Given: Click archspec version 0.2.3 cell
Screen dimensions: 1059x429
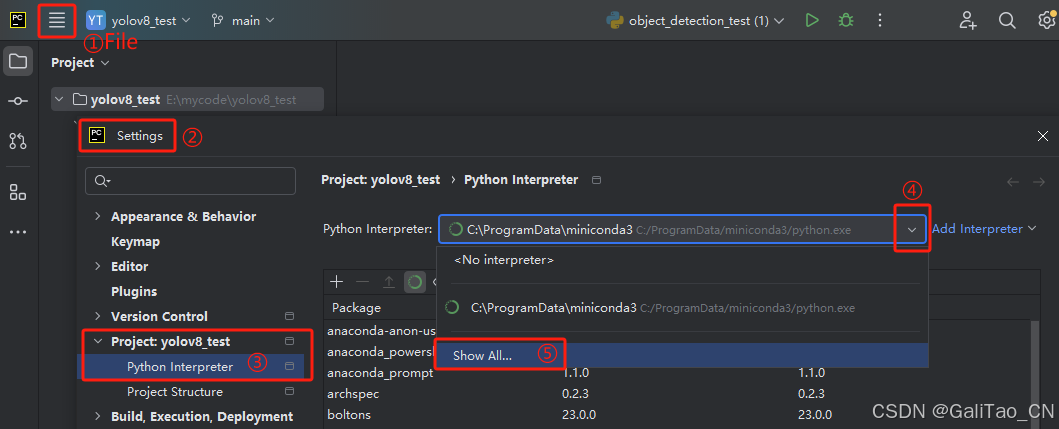Looking at the screenshot, I should pos(575,393).
